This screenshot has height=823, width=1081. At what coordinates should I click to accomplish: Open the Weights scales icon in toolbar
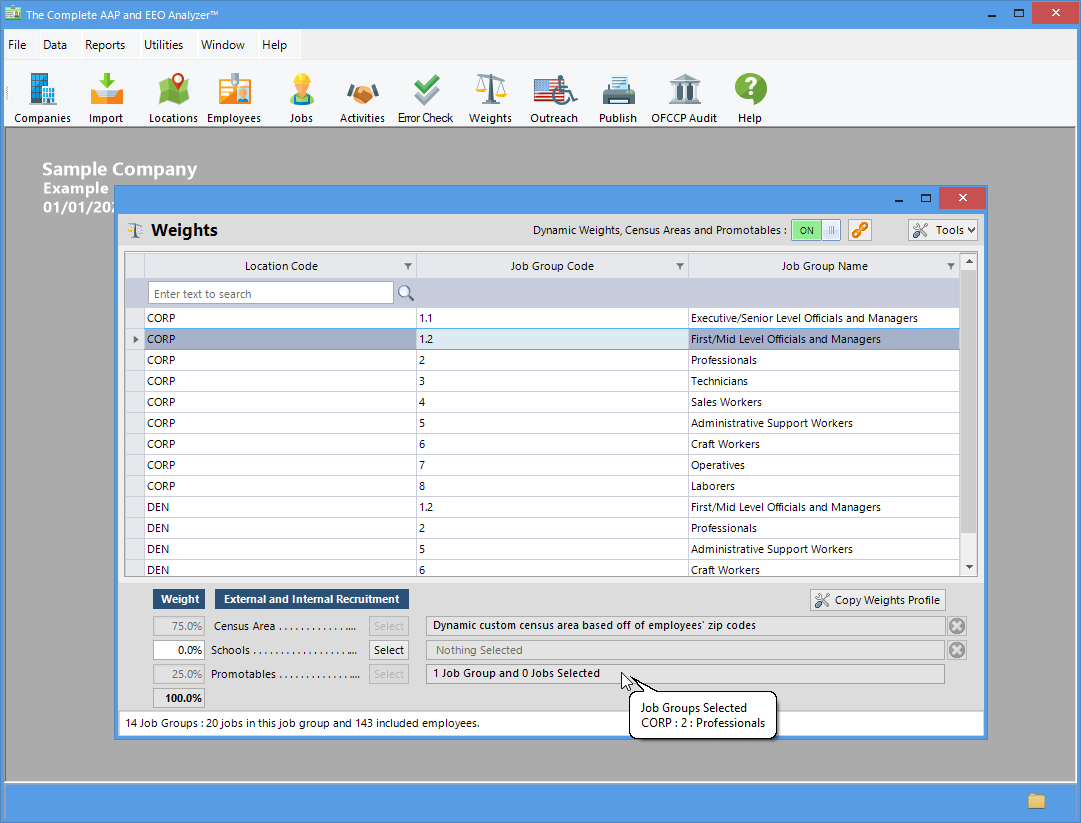[490, 99]
